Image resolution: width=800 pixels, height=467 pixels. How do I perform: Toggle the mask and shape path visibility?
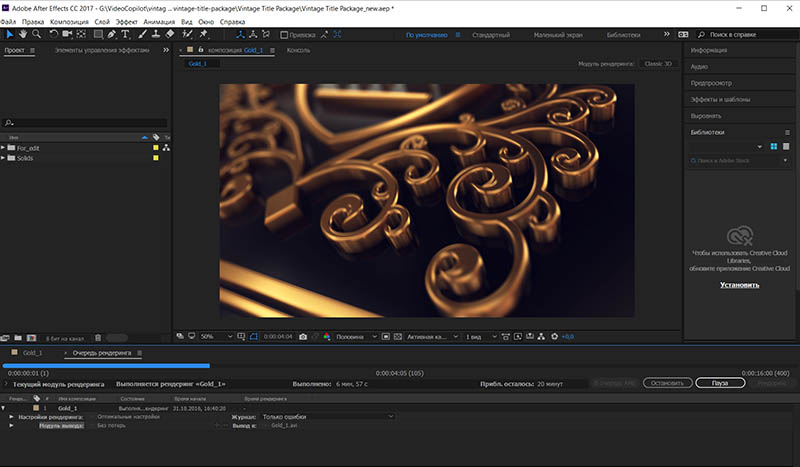point(254,337)
